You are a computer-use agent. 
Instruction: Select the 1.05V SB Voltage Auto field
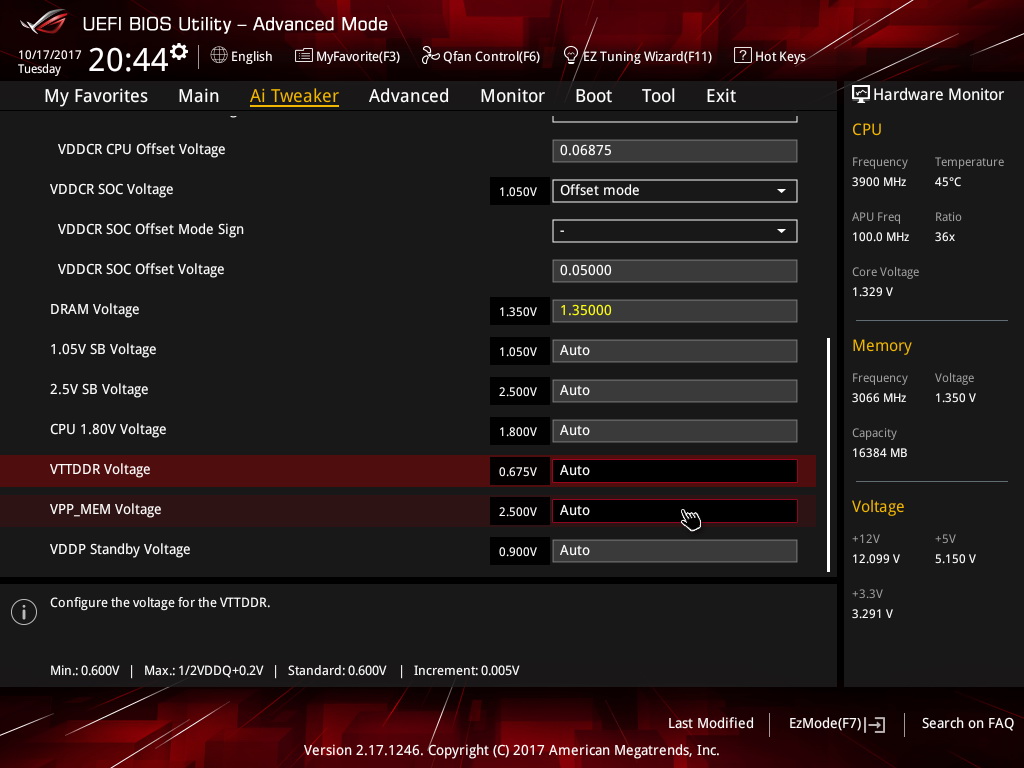[675, 351]
